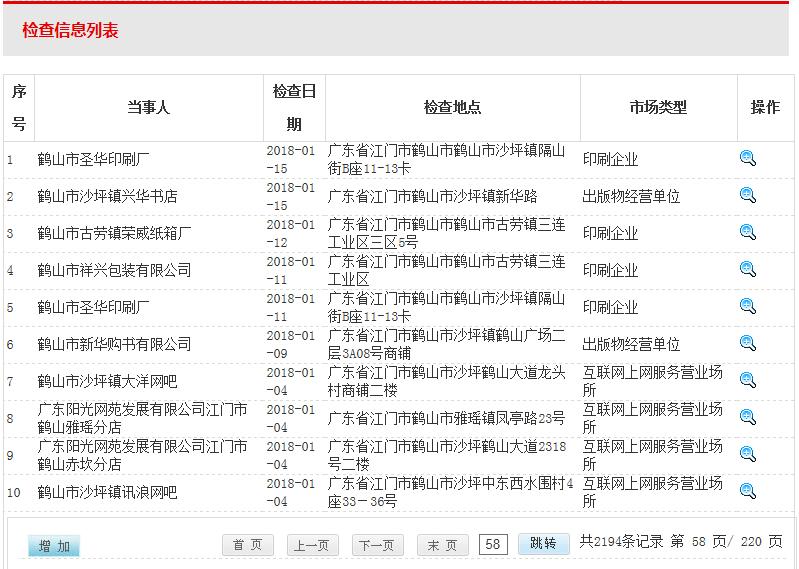Viewport: 799px width, 569px height.
Task: Click magnifier icon in row 1
Action: (x=747, y=158)
